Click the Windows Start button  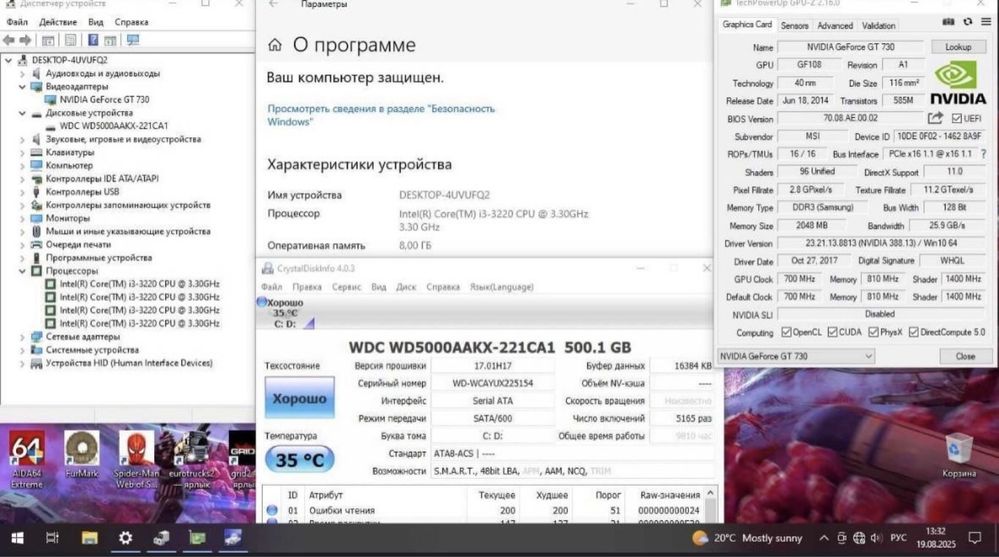(x=17, y=539)
